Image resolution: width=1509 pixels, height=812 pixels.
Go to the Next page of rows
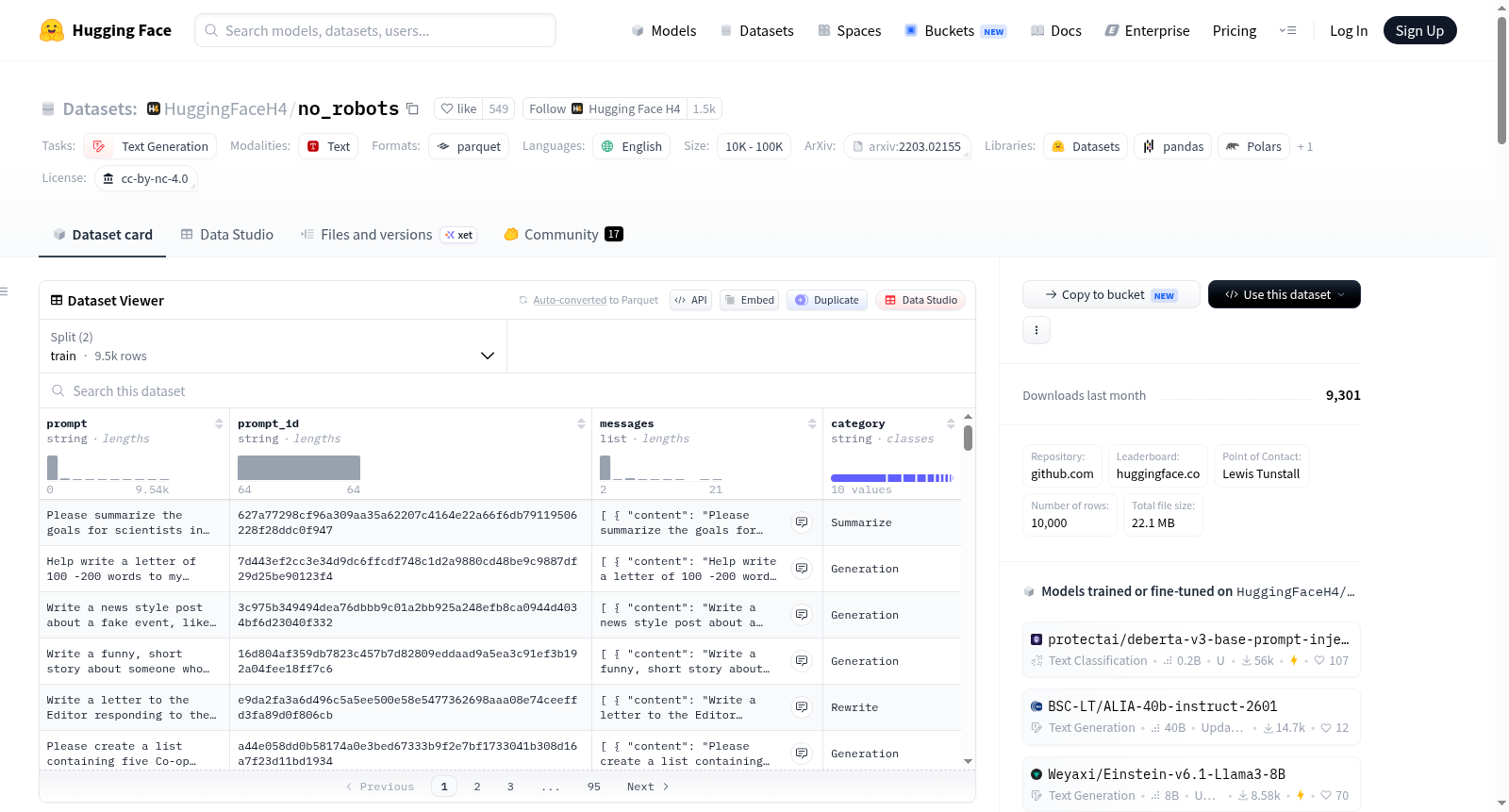648,787
